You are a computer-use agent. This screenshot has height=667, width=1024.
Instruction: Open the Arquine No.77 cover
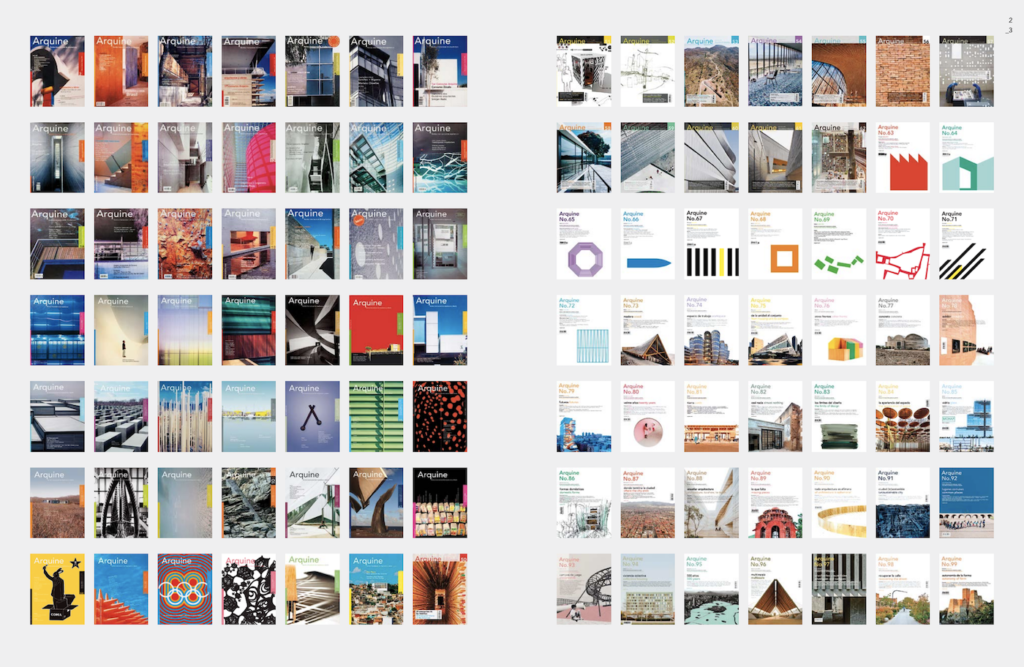[x=903, y=330]
